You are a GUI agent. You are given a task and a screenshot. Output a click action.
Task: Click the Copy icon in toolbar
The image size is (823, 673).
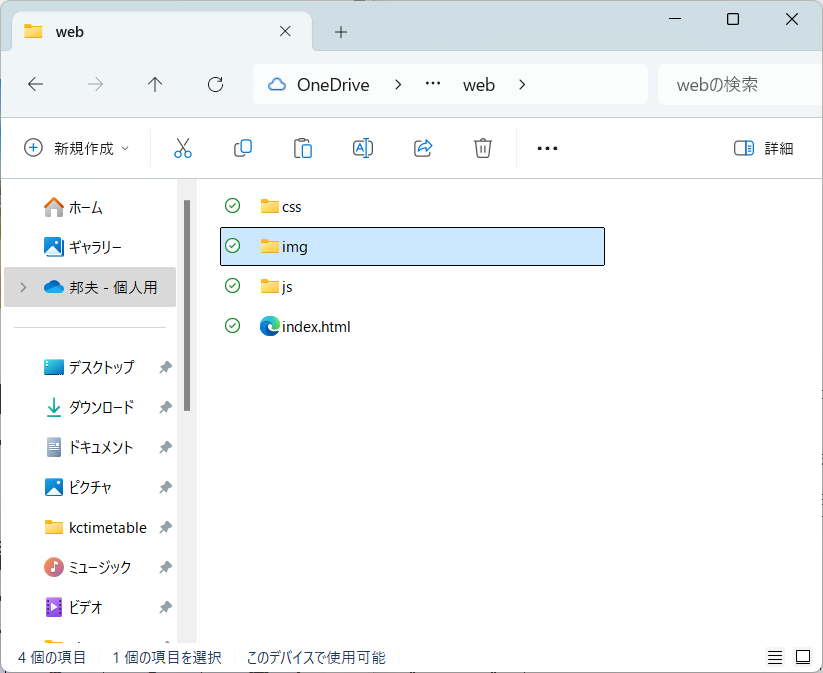tap(242, 148)
